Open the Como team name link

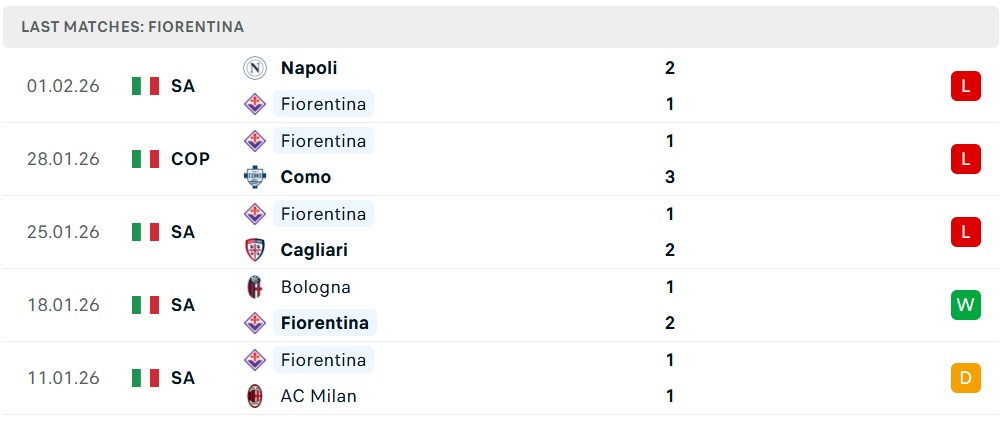click(306, 177)
